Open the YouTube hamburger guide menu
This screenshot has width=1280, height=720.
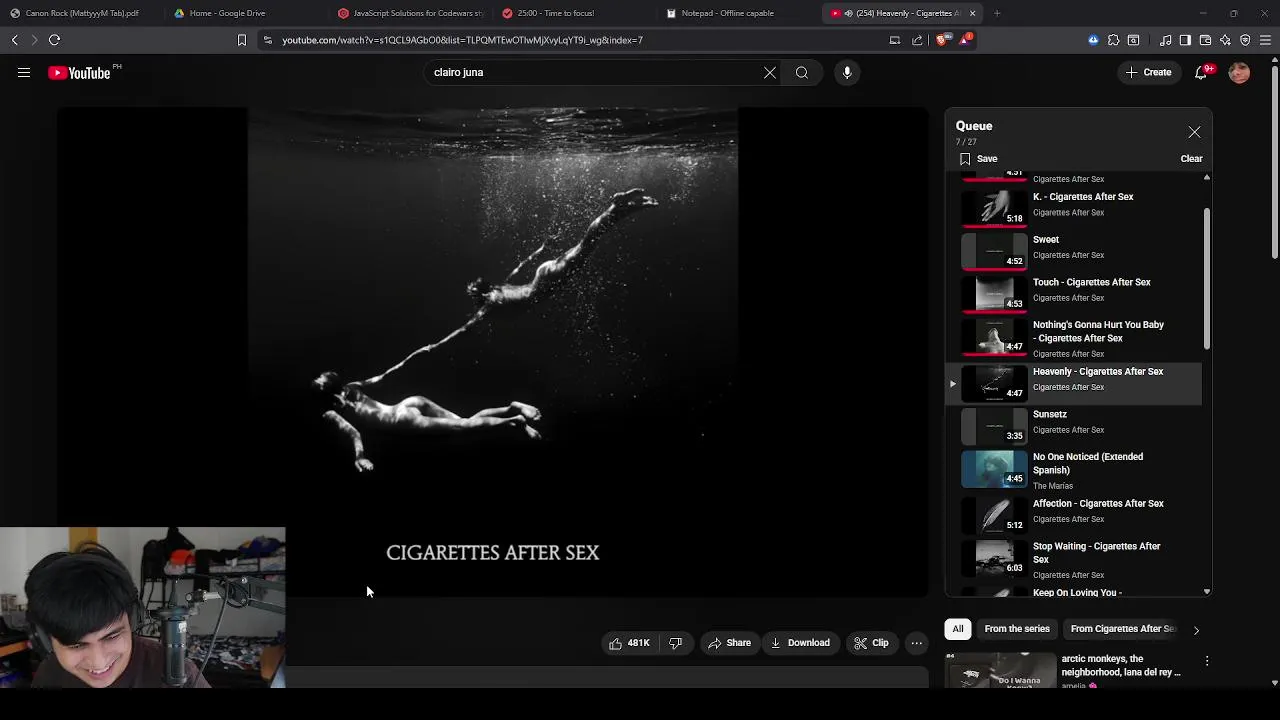click(24, 72)
